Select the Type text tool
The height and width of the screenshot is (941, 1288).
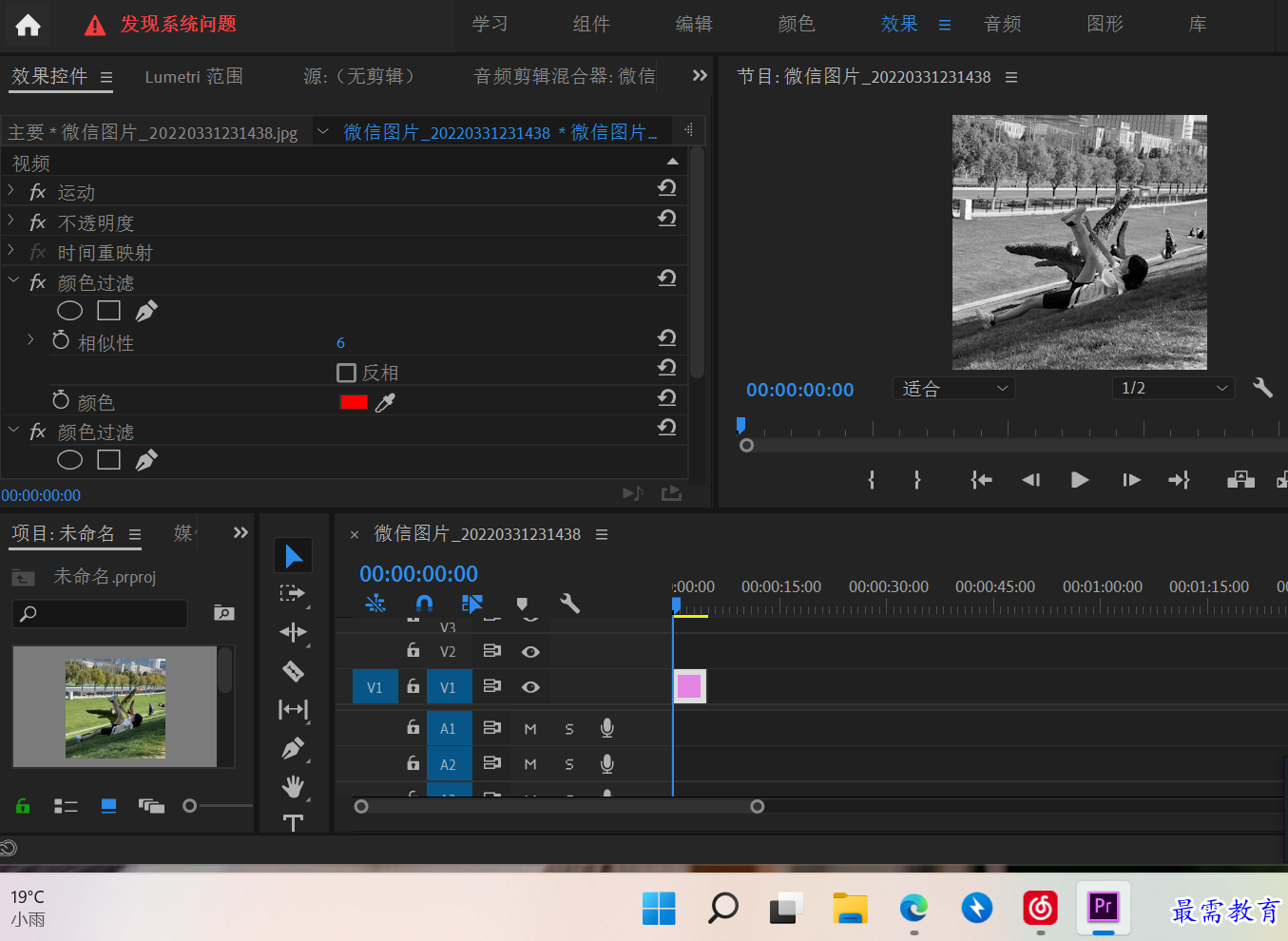(293, 822)
